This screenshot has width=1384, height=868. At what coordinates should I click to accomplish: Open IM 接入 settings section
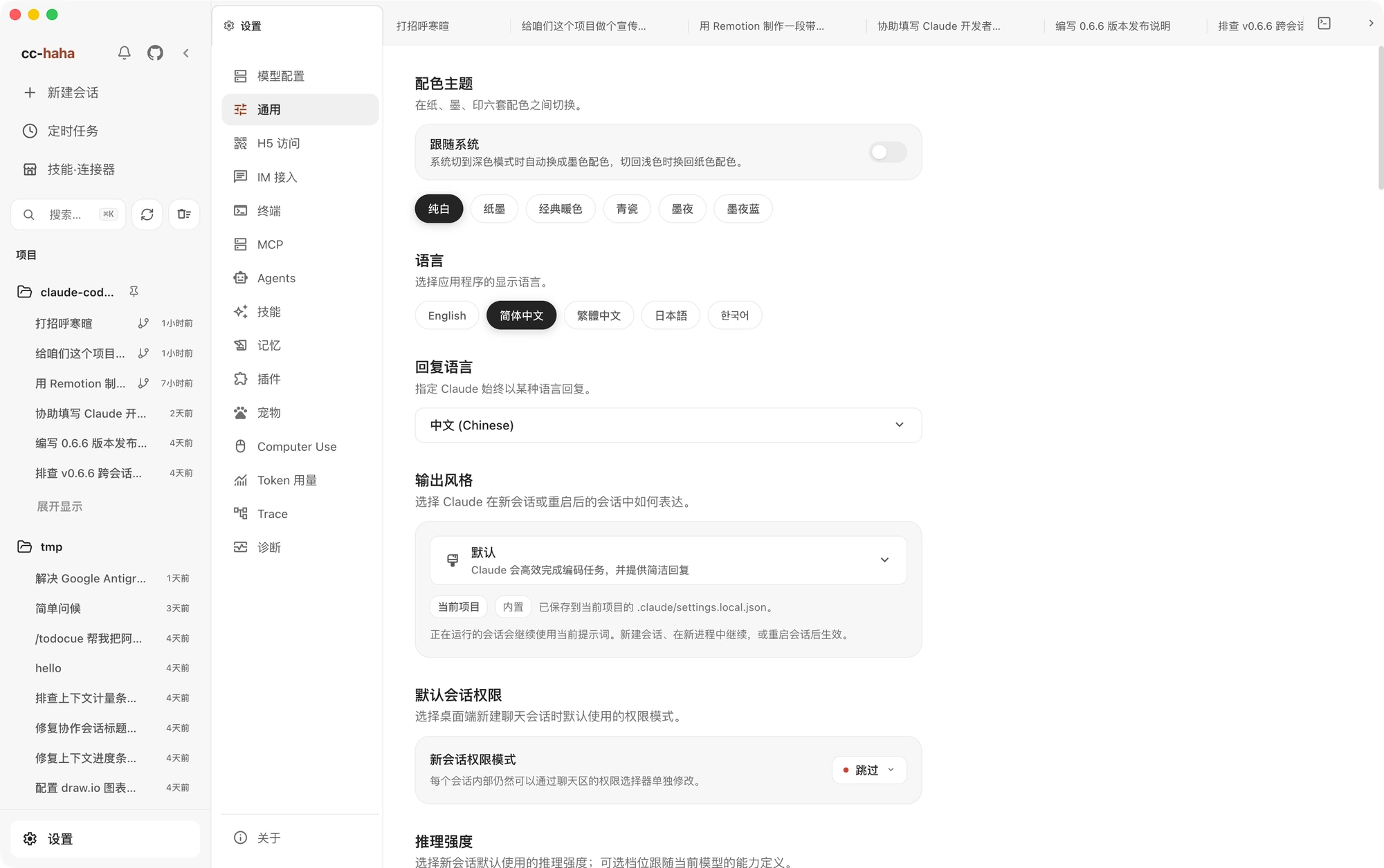[300, 177]
